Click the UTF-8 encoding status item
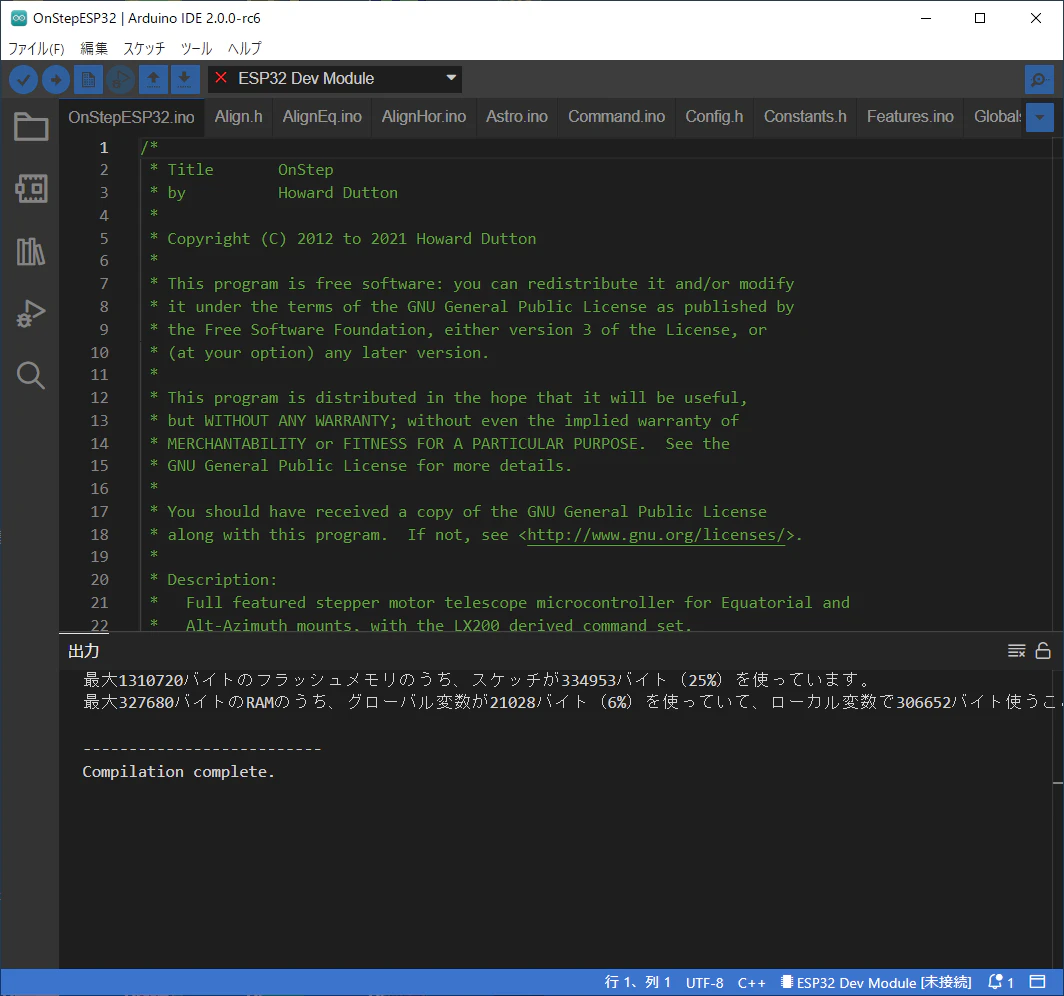 704,982
